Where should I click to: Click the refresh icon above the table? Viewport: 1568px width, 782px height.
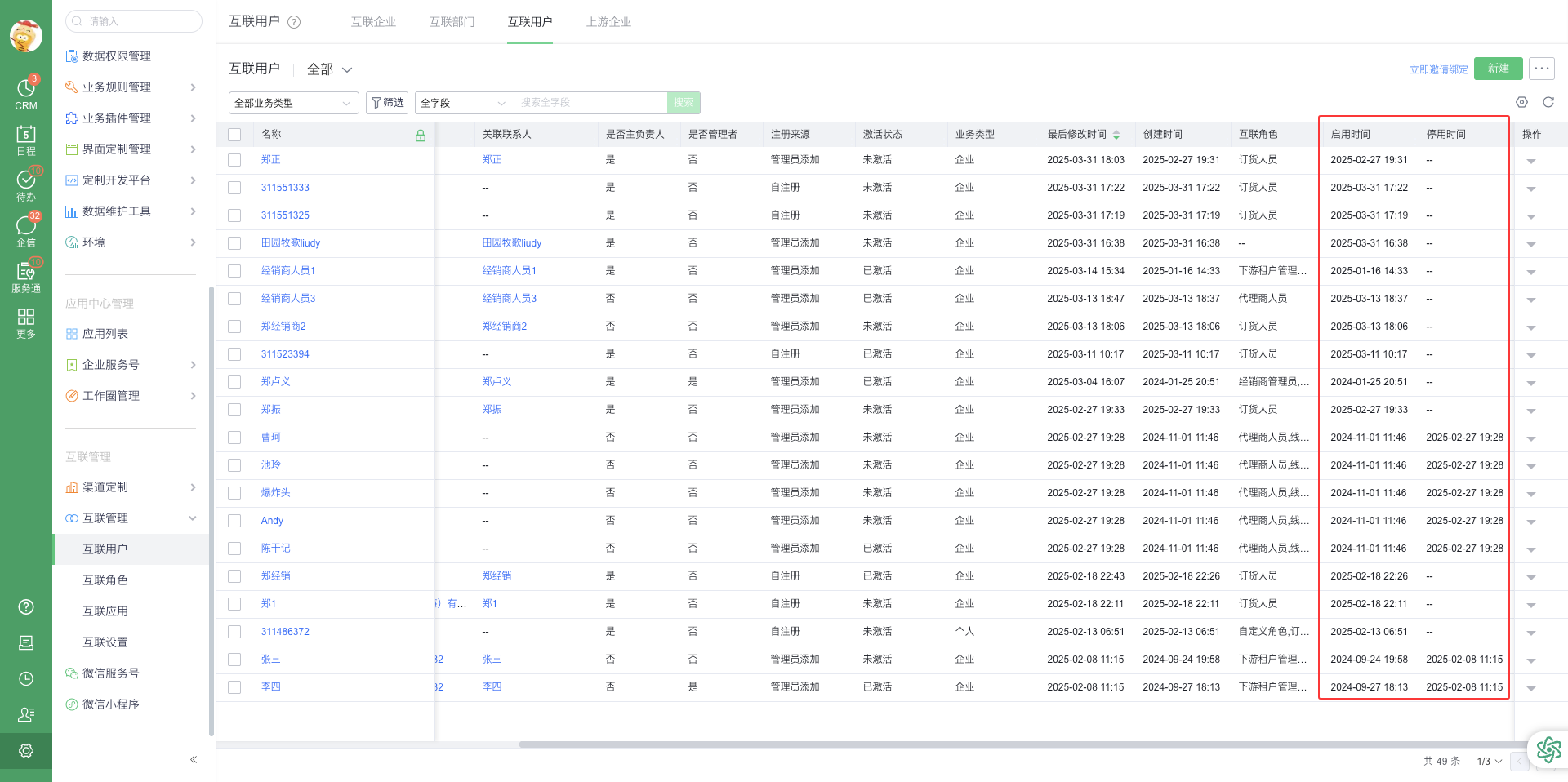pos(1548,102)
